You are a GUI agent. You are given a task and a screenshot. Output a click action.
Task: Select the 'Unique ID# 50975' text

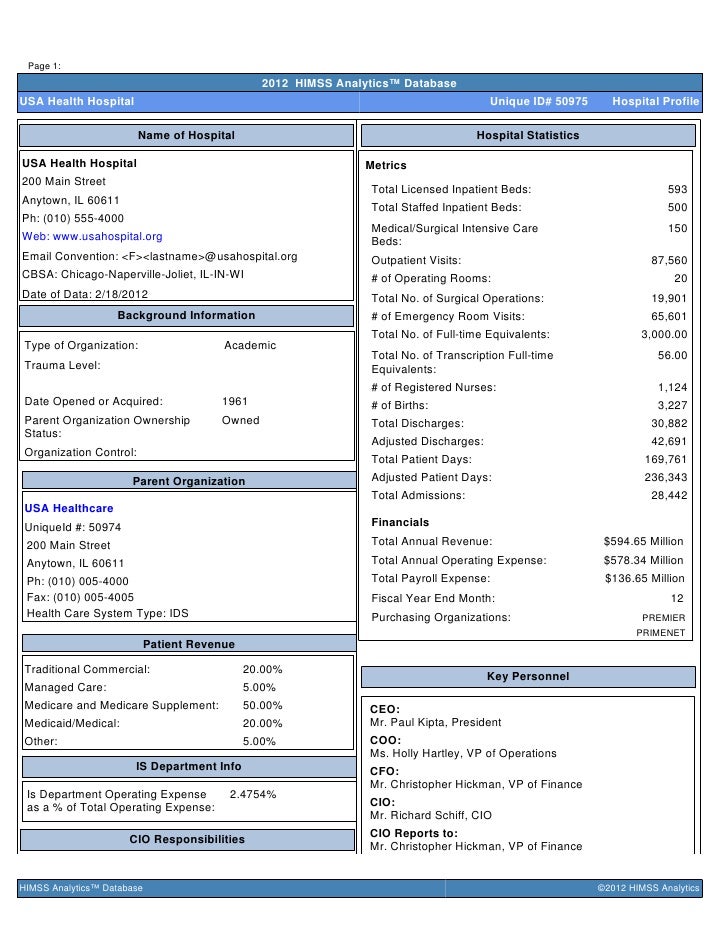click(x=539, y=102)
